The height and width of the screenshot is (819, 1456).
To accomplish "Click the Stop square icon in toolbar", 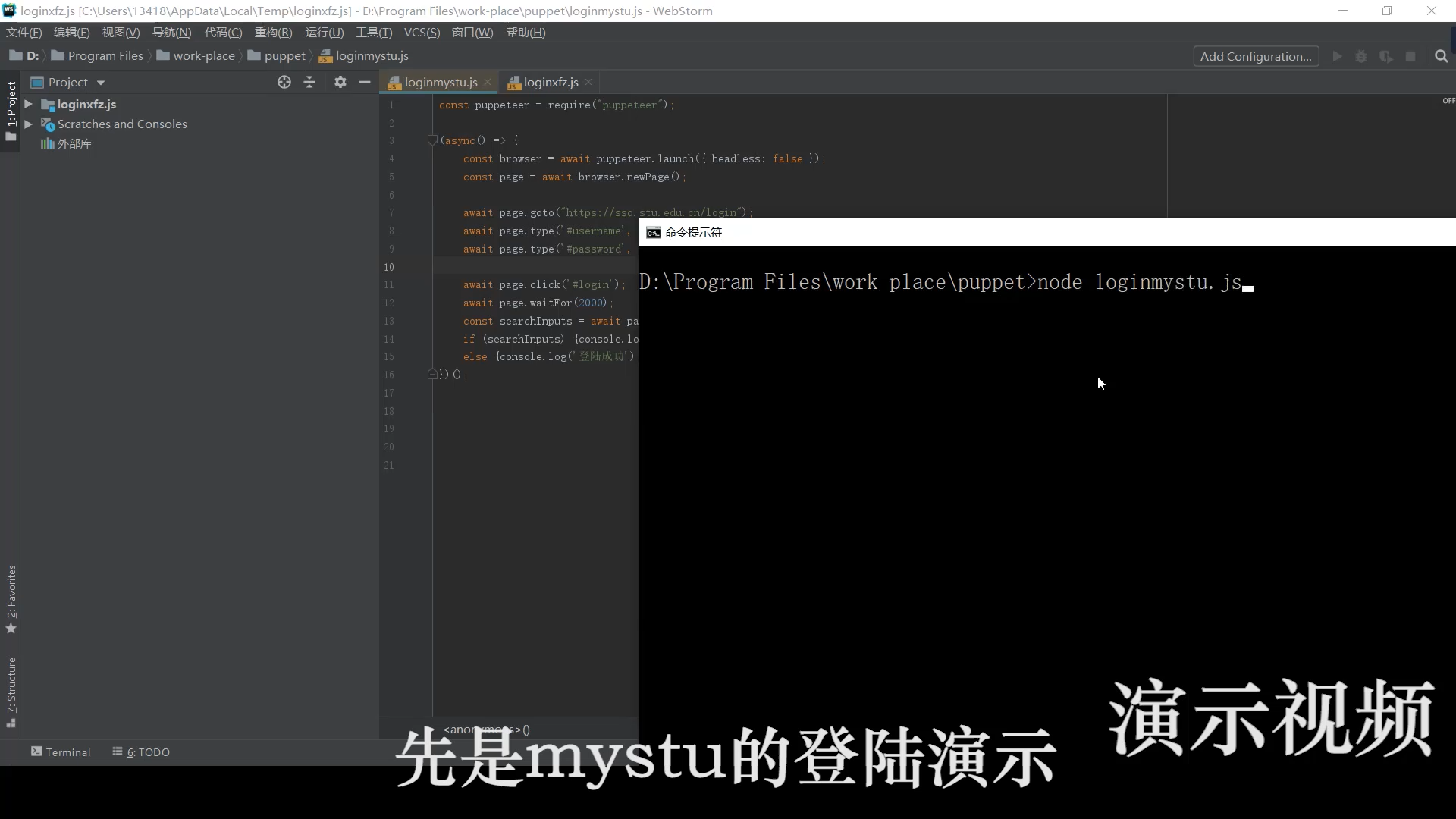I will [x=1410, y=56].
